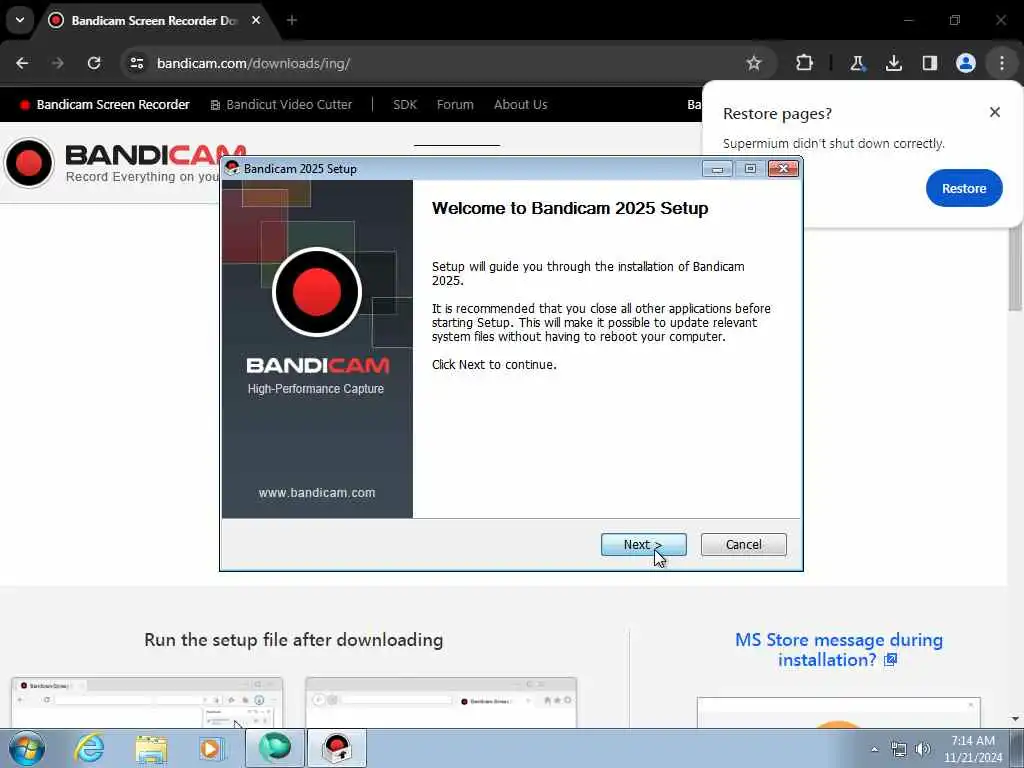This screenshot has width=1024, height=768.
Task: Open Chrome Labs flask icon
Action: (x=857, y=63)
